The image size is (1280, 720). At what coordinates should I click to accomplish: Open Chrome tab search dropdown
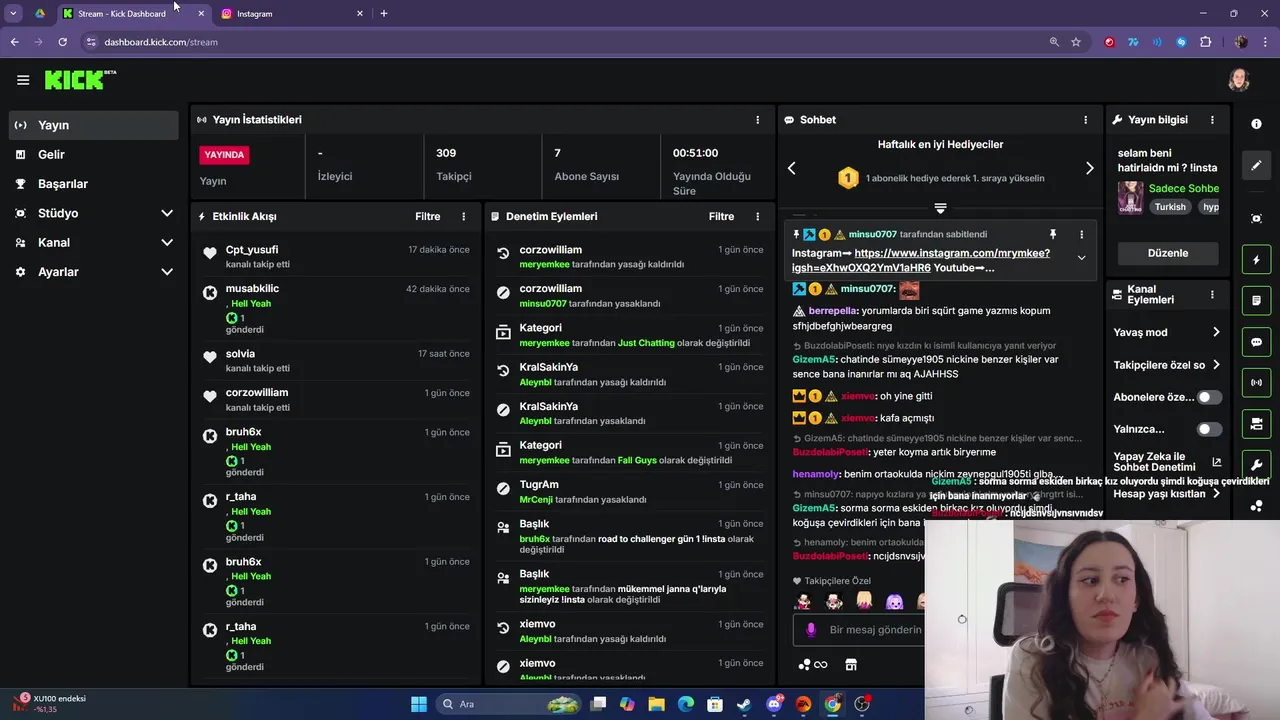pyautogui.click(x=13, y=13)
